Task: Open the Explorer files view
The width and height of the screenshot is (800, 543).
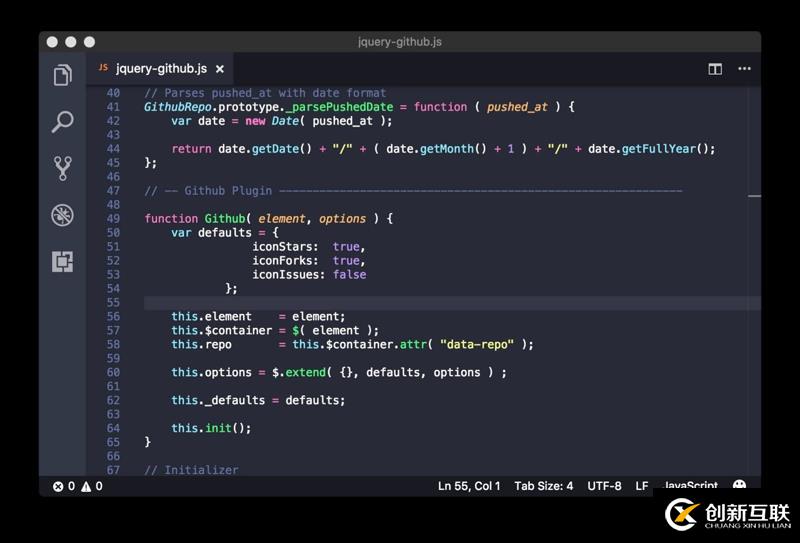Action: pos(62,75)
